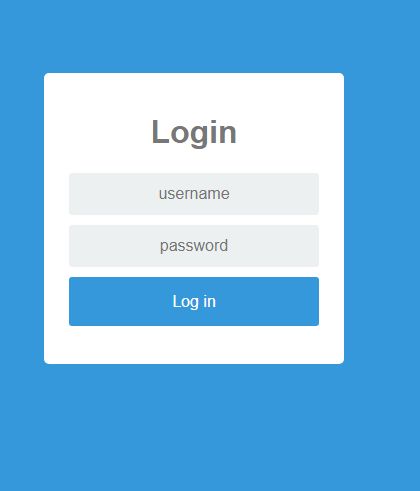Image resolution: width=420 pixels, height=491 pixels.
Task: Submit the form with Log in
Action: (194, 301)
